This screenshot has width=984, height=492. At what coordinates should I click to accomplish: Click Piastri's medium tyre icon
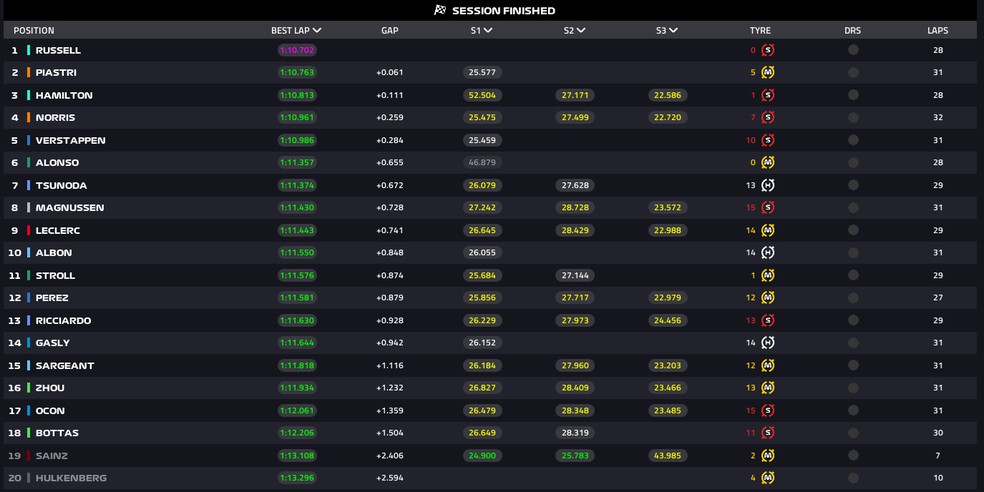tap(768, 72)
